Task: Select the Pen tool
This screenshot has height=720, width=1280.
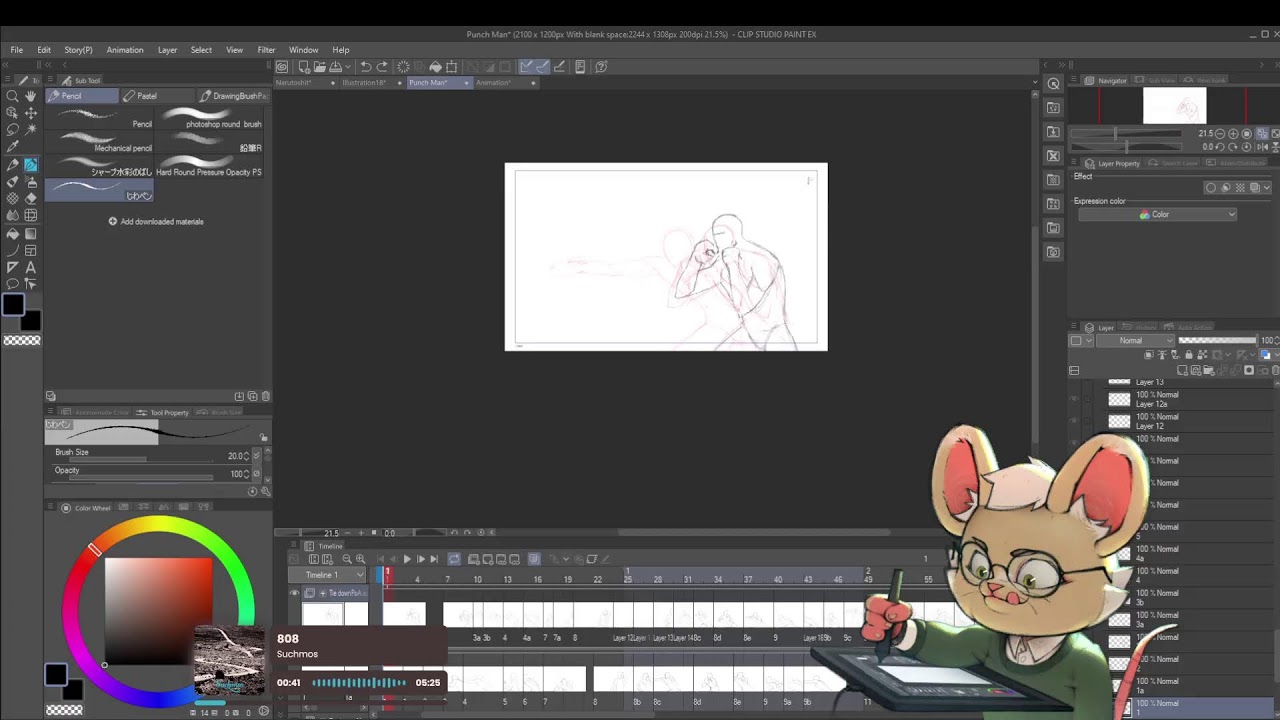Action: [x=12, y=164]
